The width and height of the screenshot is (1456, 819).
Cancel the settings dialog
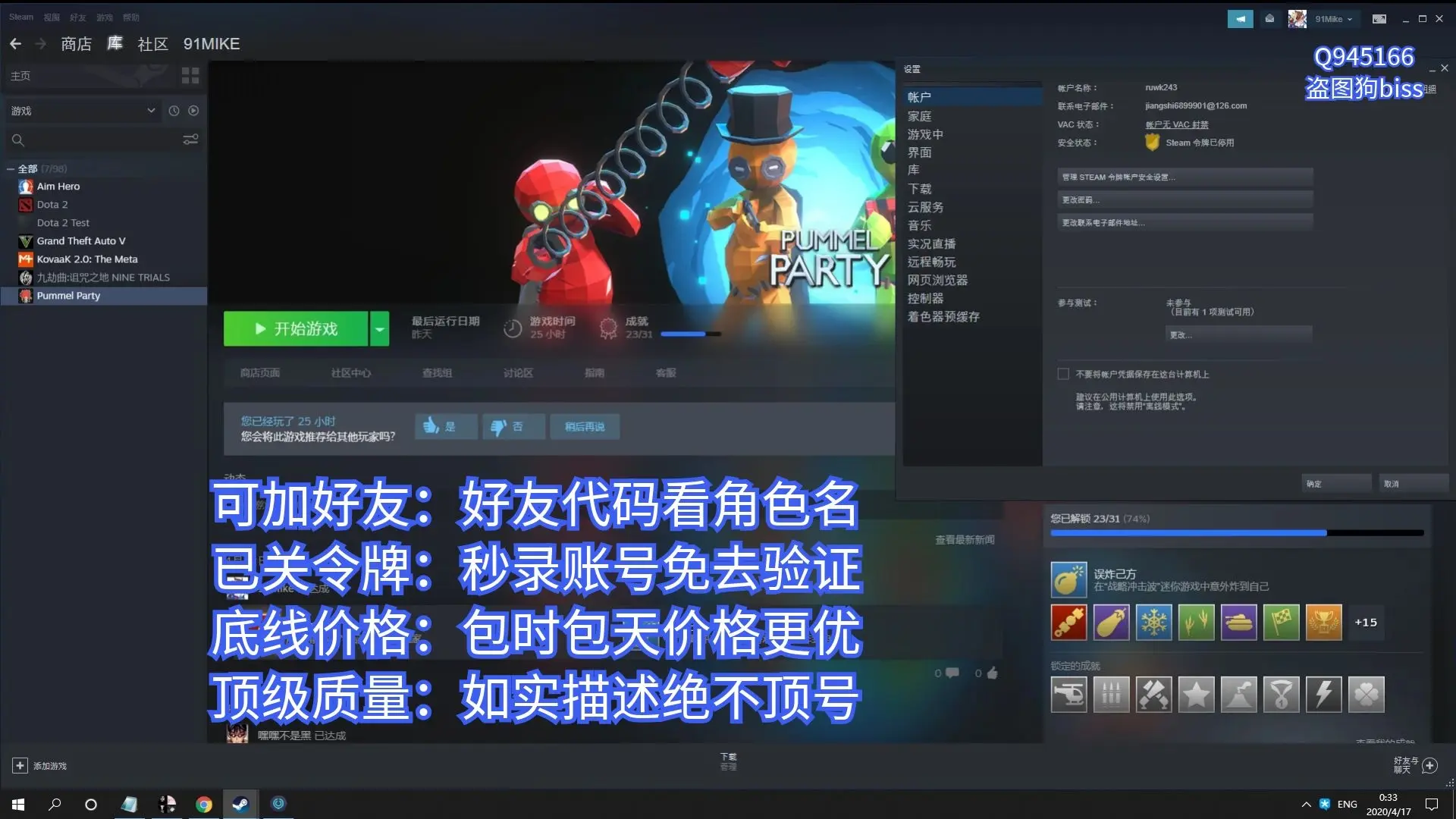tap(1414, 484)
